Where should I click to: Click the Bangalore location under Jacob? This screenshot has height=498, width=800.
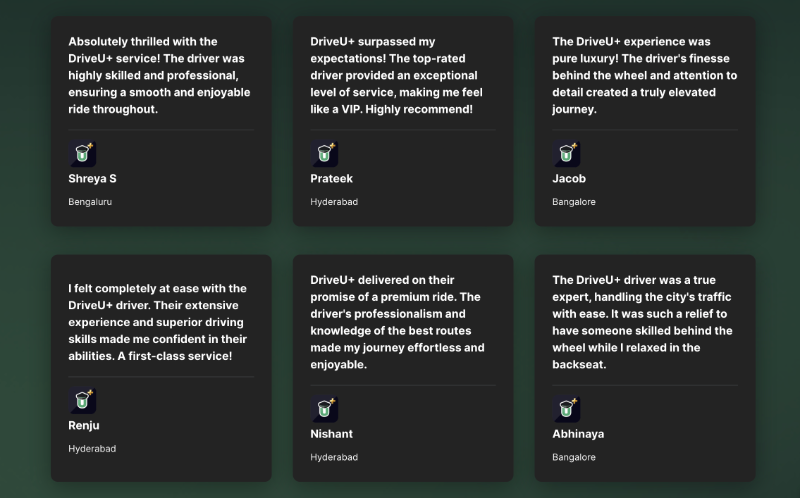[574, 202]
